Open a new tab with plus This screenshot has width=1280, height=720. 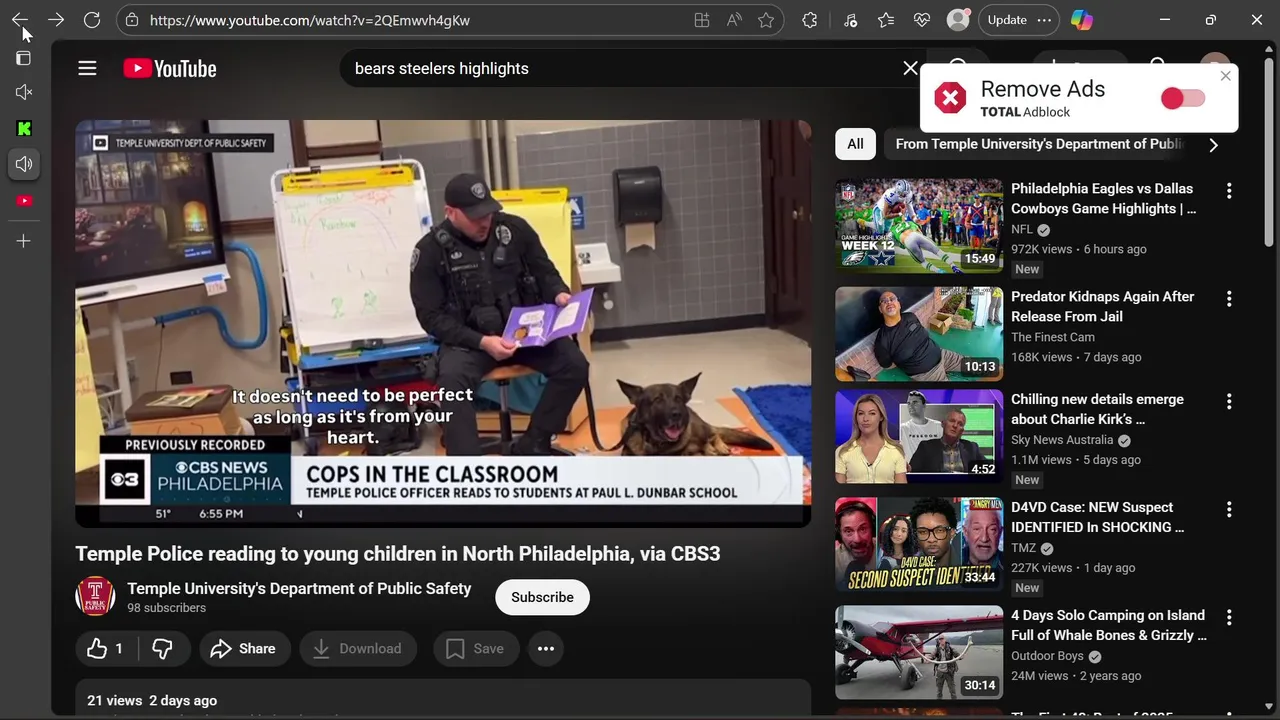tap(24, 241)
